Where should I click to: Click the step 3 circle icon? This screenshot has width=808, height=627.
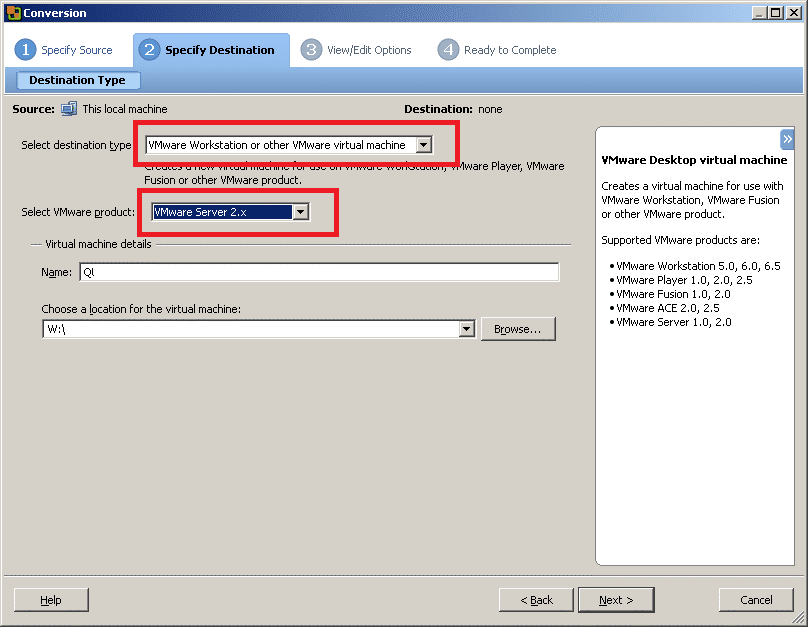pos(311,50)
